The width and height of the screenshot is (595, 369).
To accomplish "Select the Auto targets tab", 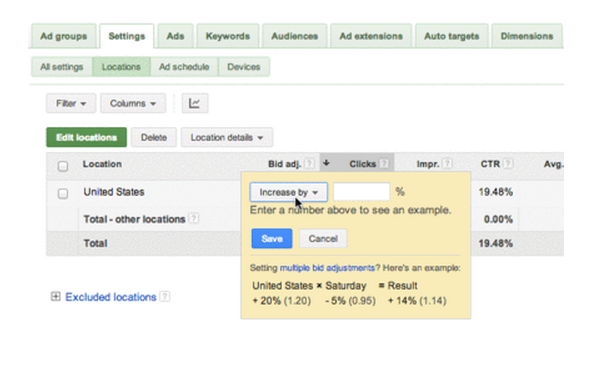I will pyautogui.click(x=452, y=36).
